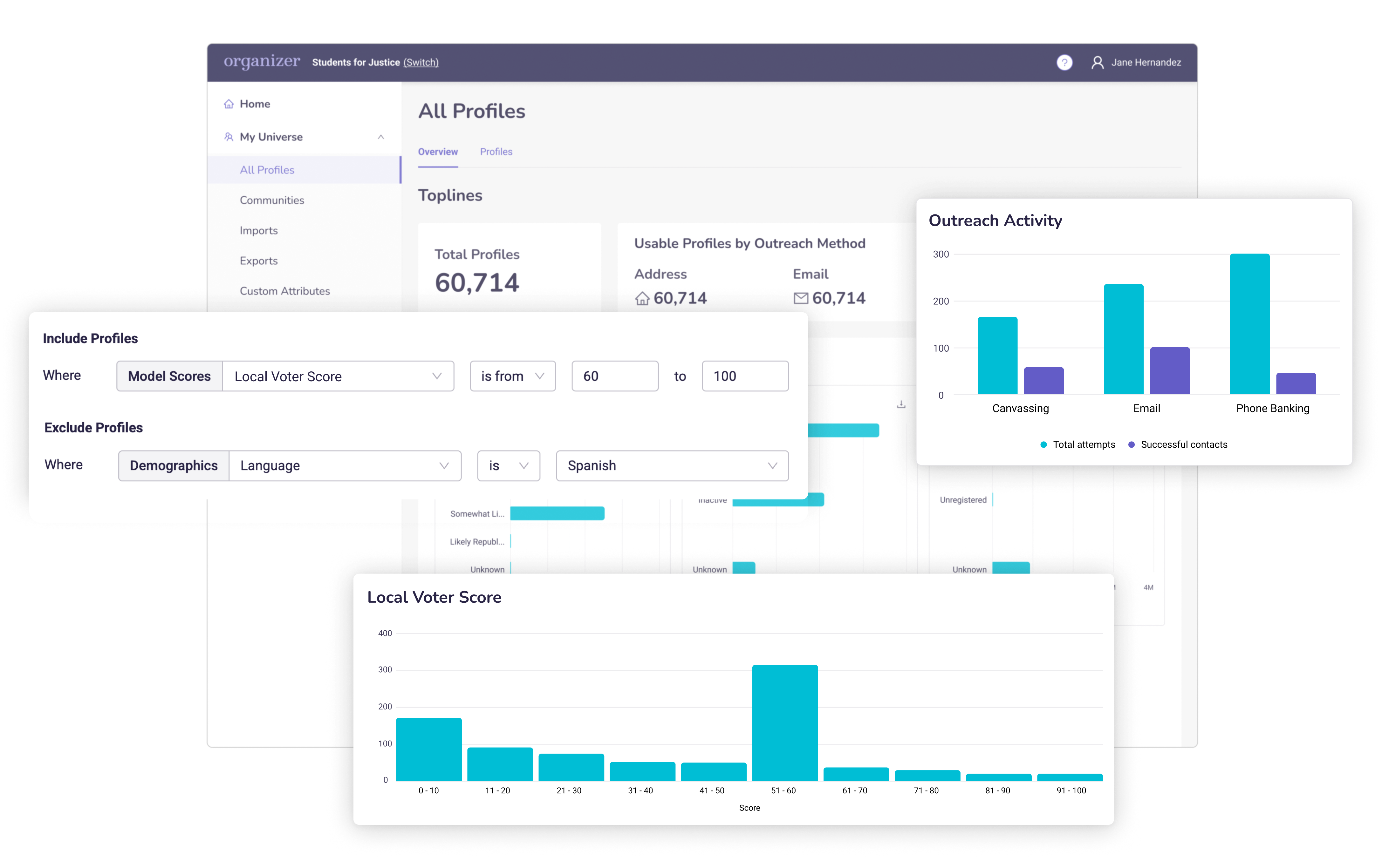Select All Profiles in sidebar
The width and height of the screenshot is (1382, 868).
point(304,170)
